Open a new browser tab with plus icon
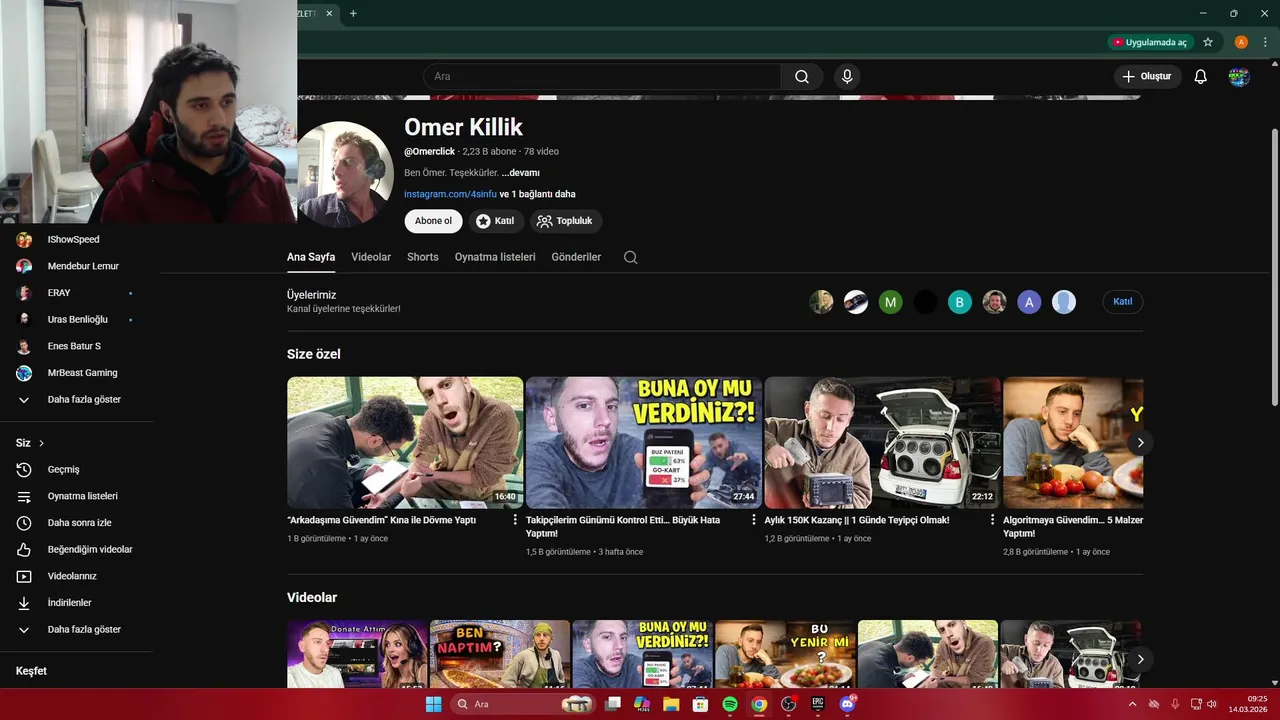Image resolution: width=1280 pixels, height=720 pixels. [353, 13]
